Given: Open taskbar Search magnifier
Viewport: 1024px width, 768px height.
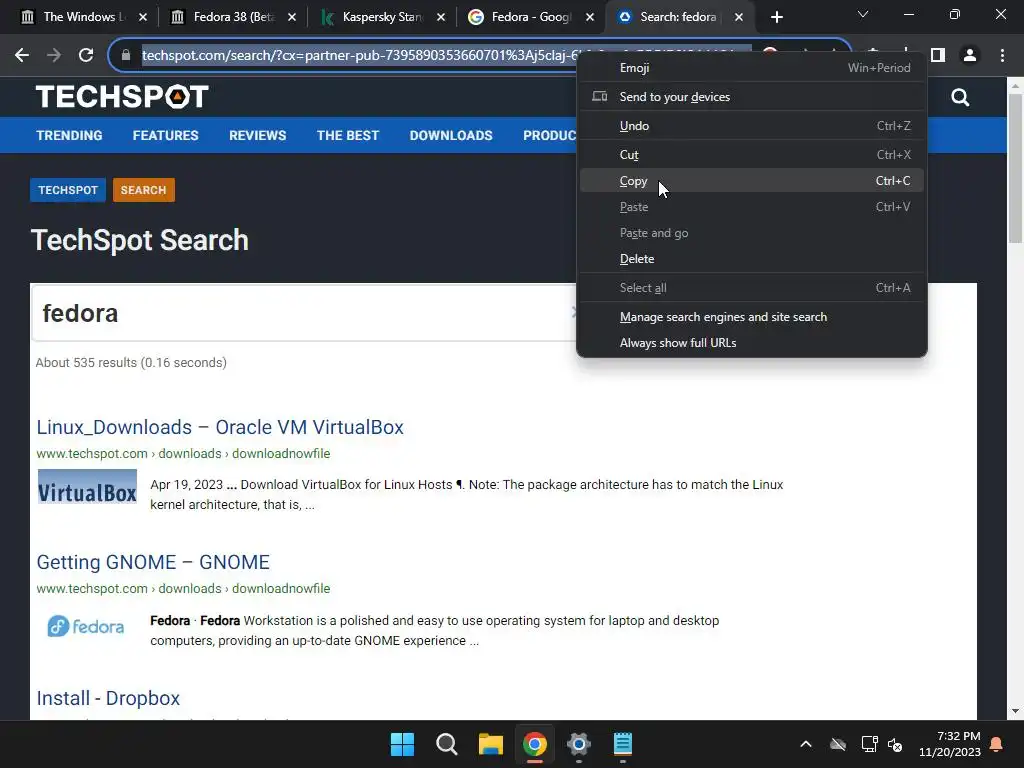Looking at the screenshot, I should click(447, 744).
